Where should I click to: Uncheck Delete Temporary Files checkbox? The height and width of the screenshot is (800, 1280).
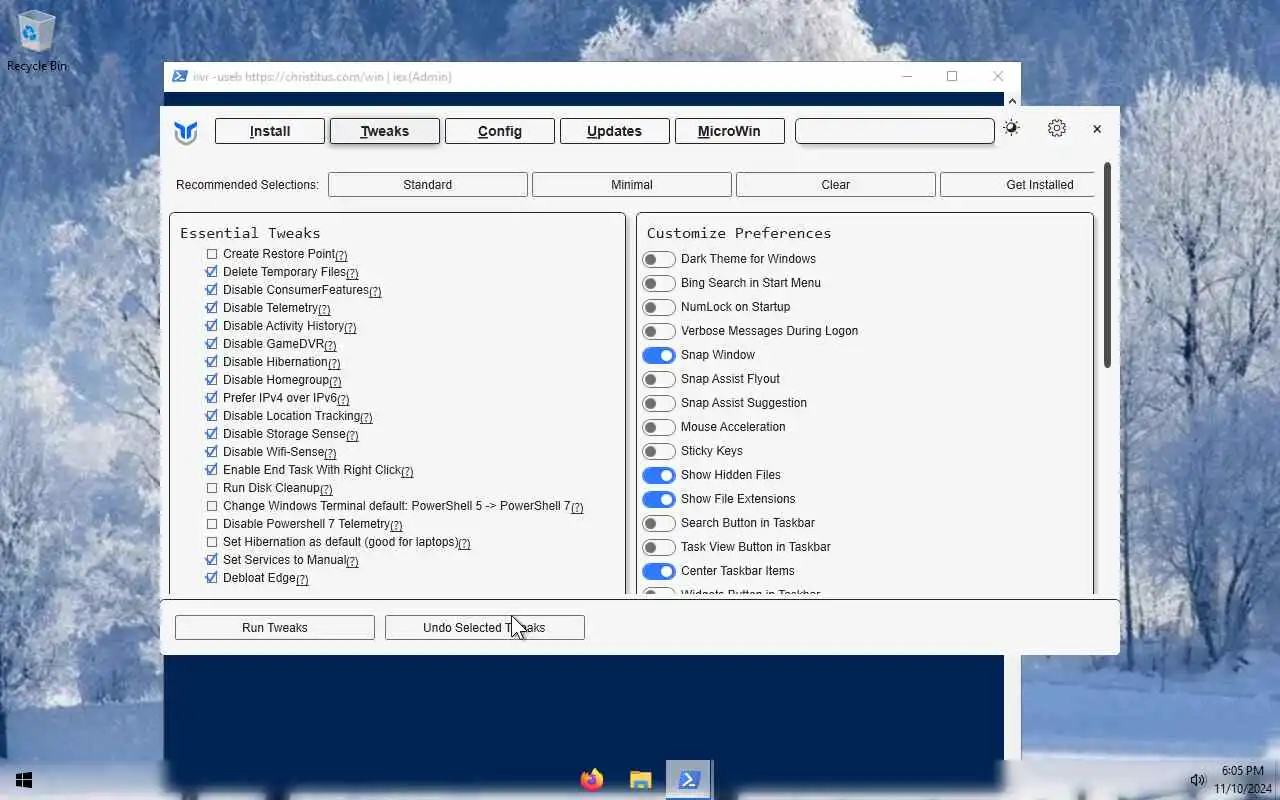point(212,272)
